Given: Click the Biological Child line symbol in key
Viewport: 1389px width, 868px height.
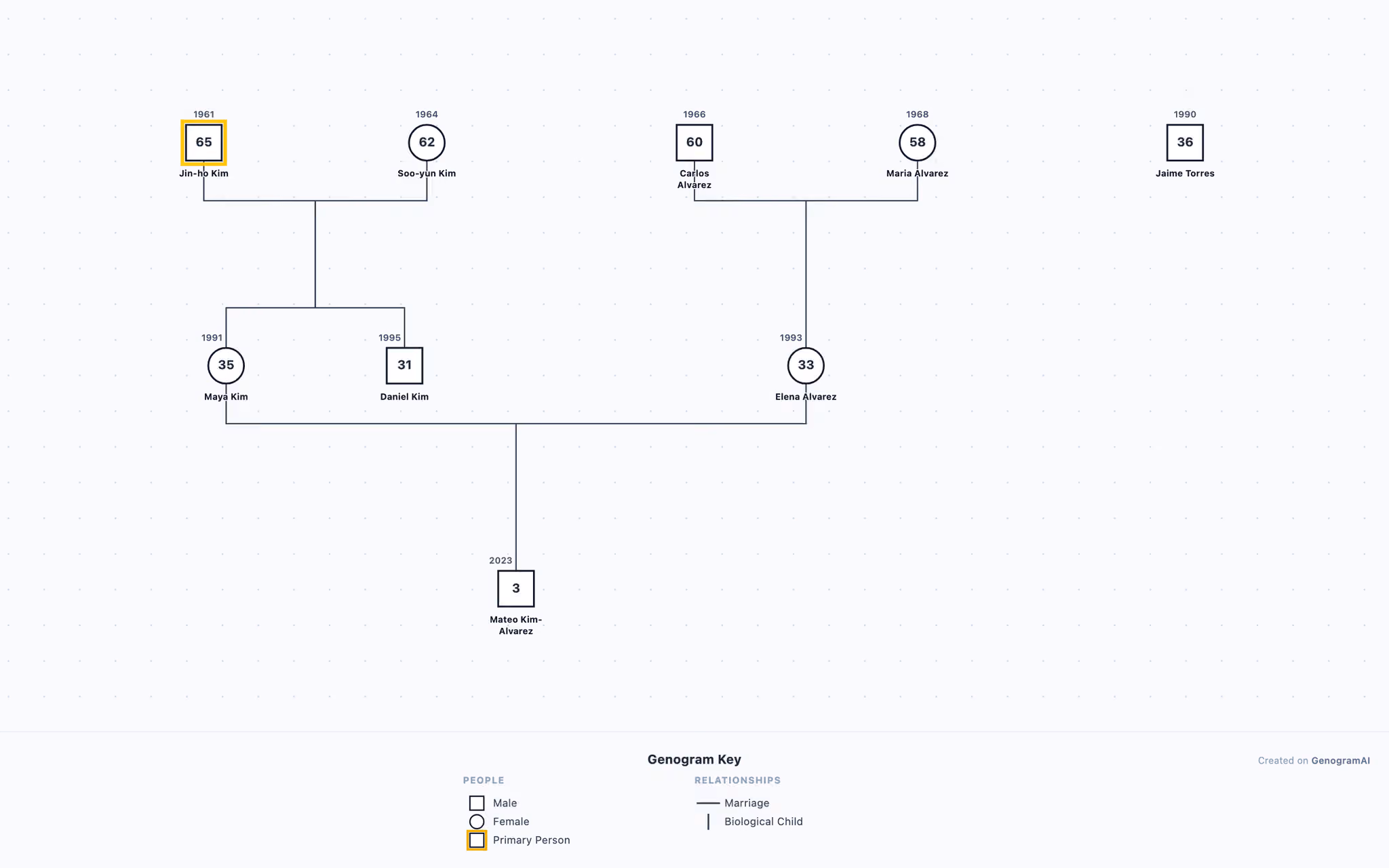Looking at the screenshot, I should click(708, 822).
